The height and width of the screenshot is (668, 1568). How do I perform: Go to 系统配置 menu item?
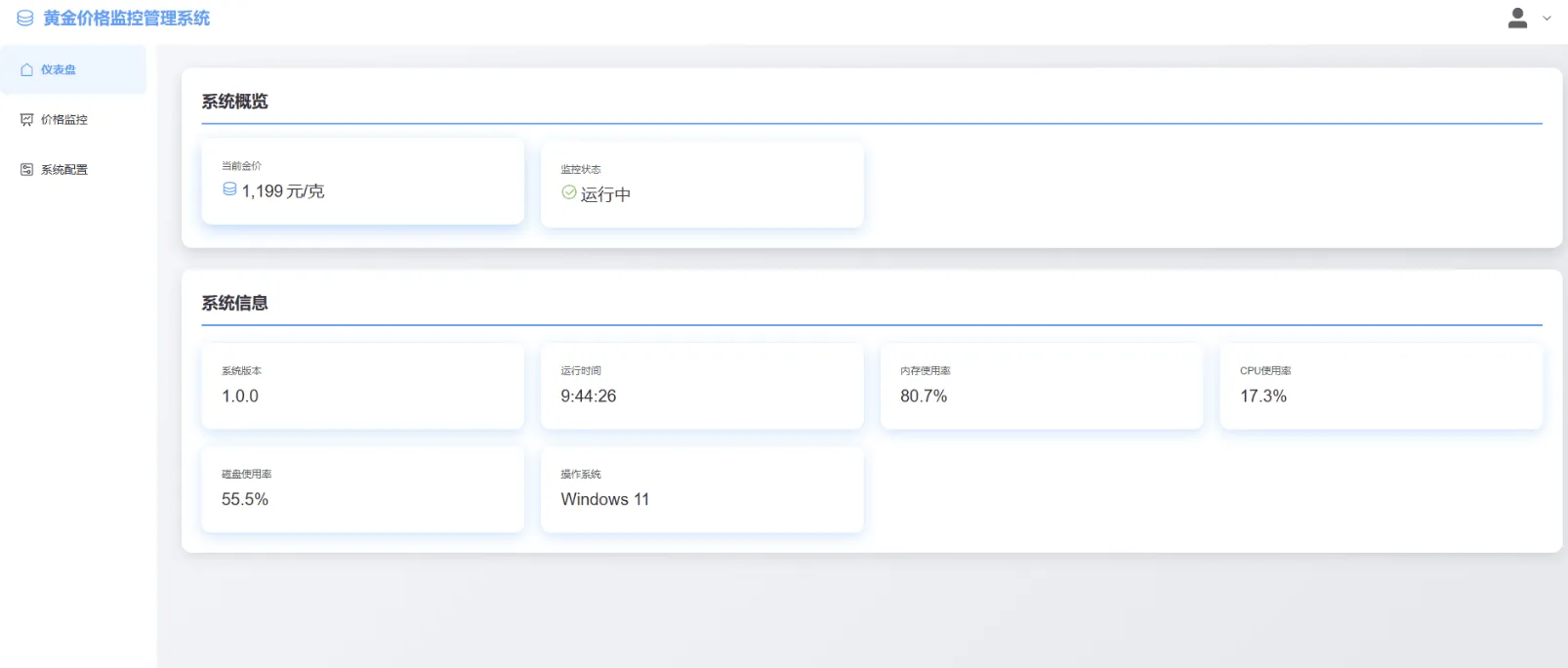click(64, 170)
